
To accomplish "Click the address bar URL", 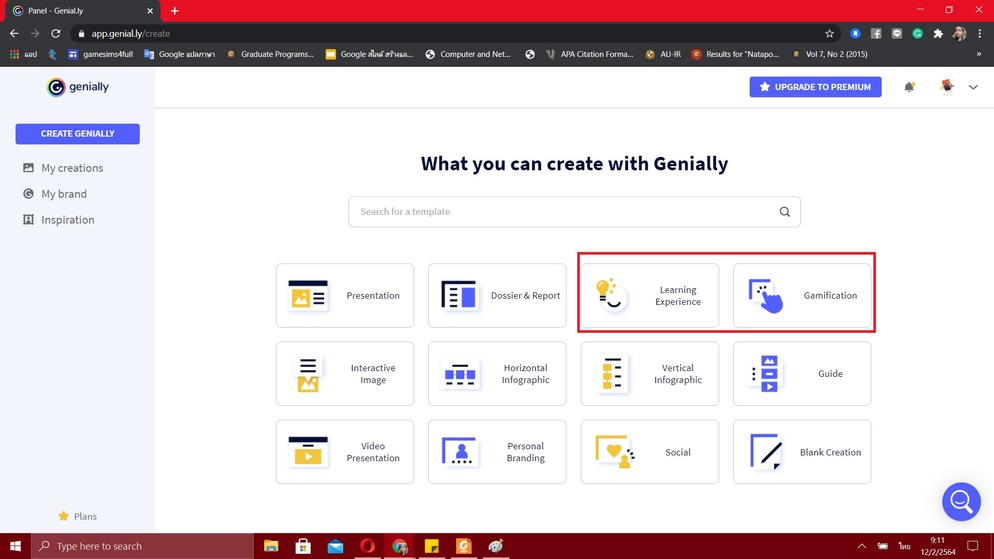I will pos(131,34).
